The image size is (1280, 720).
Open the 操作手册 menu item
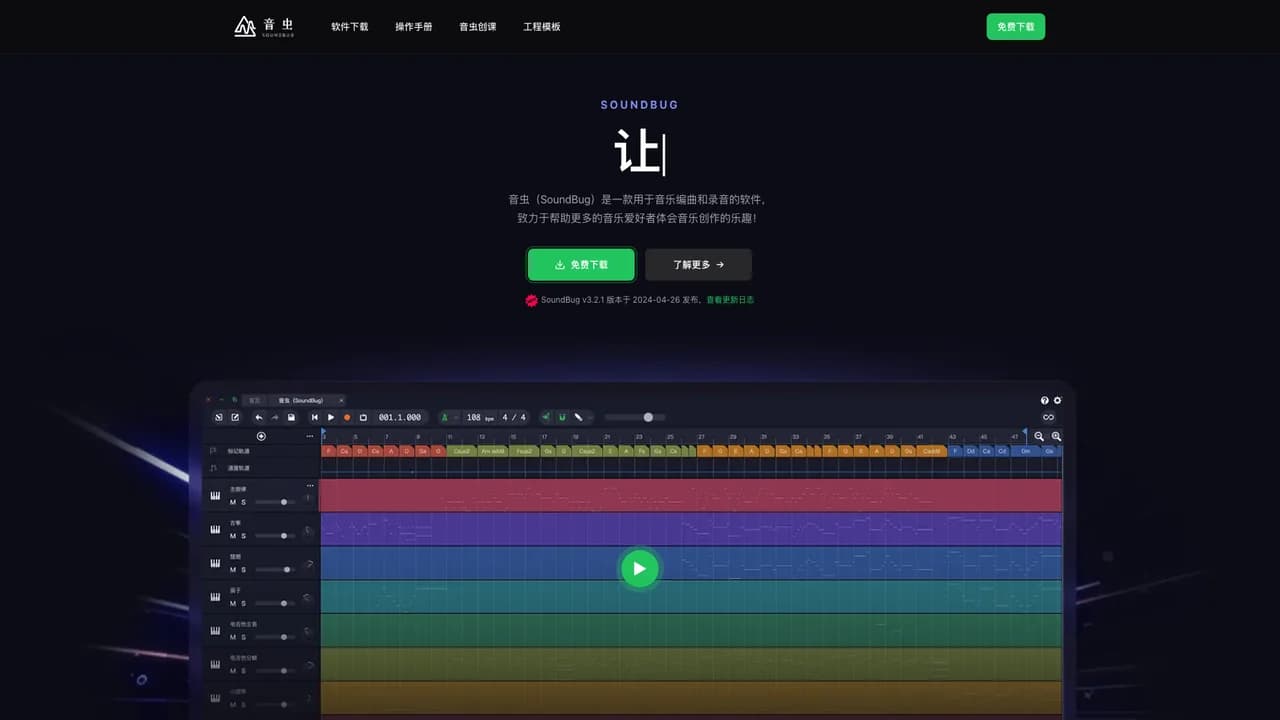point(414,27)
